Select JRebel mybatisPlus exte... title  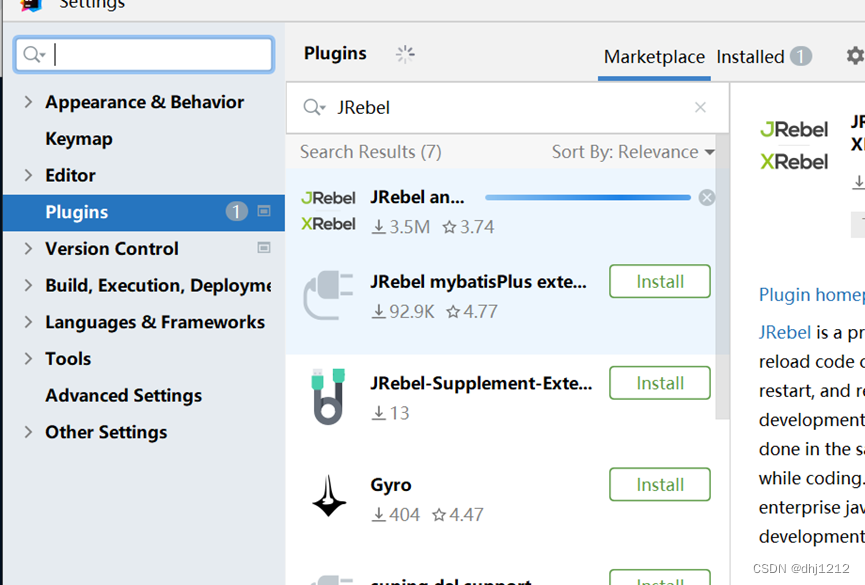point(478,282)
